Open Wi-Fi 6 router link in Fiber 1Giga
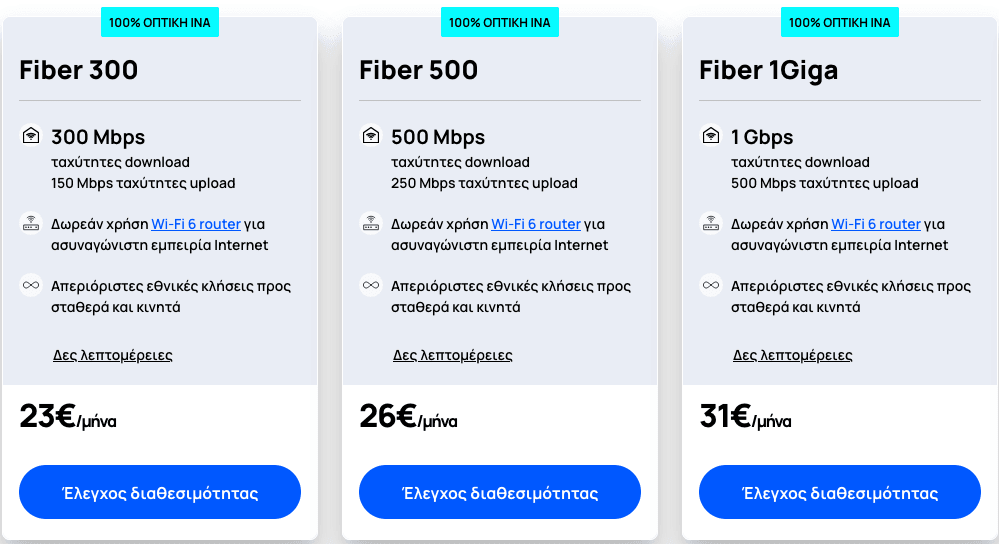The height and width of the screenshot is (544, 999). (x=876, y=224)
